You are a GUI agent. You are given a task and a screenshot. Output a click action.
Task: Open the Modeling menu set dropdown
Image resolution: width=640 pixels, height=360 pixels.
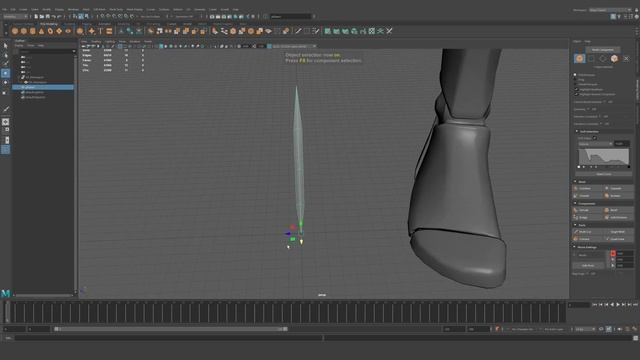15,17
